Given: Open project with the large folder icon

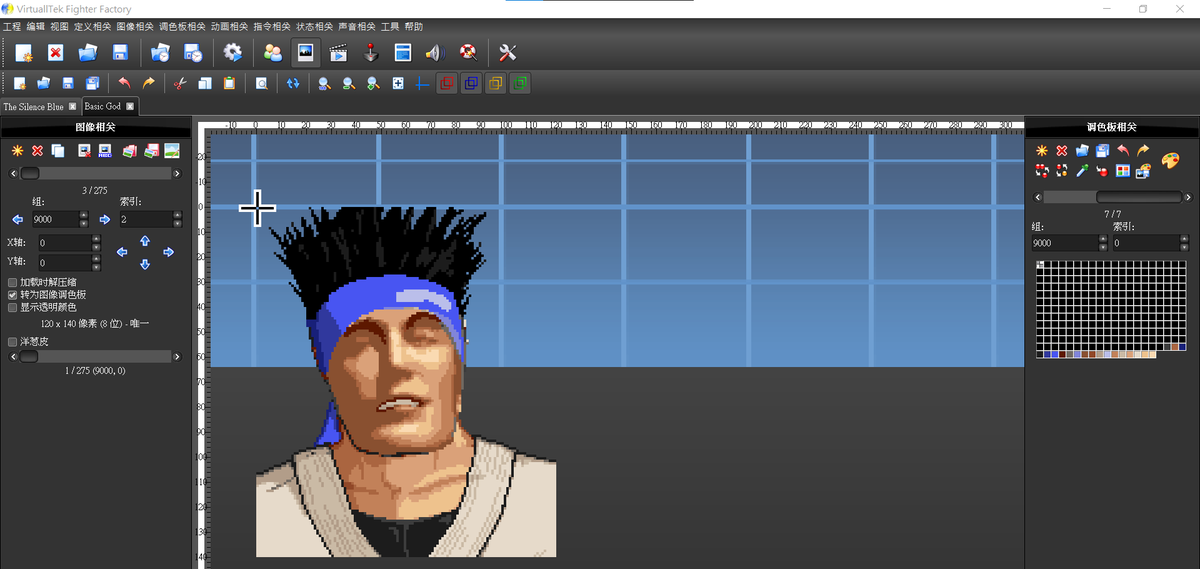Looking at the screenshot, I should click(x=88, y=53).
